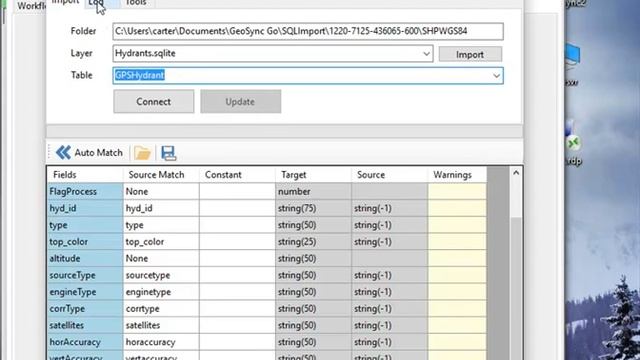
Task: Click the Import button
Action: click(x=470, y=54)
